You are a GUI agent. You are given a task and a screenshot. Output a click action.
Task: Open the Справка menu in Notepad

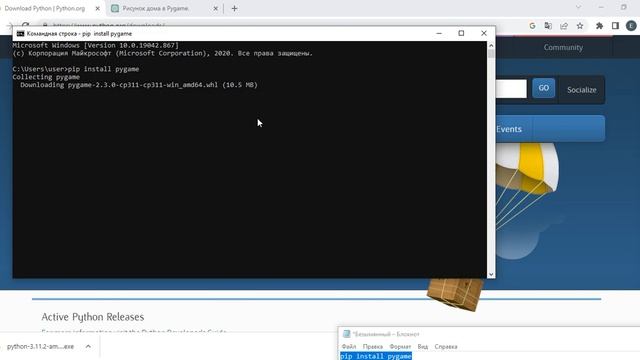click(446, 347)
